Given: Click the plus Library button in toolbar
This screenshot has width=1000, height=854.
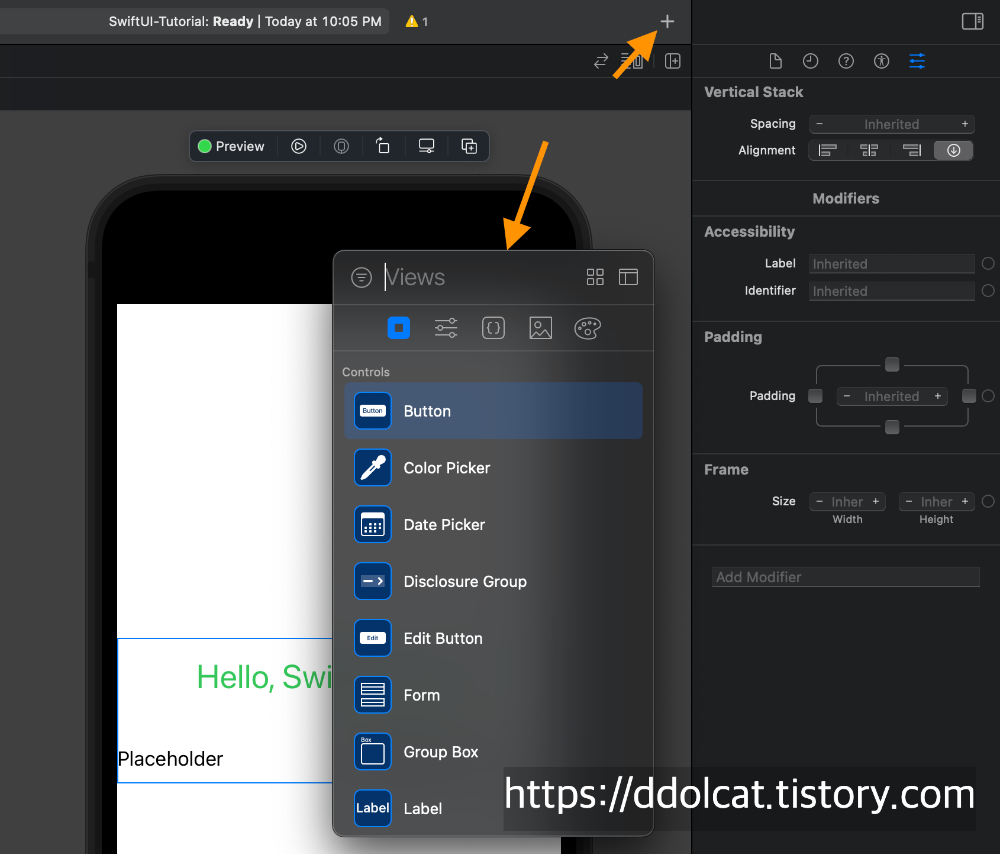Looking at the screenshot, I should (667, 21).
